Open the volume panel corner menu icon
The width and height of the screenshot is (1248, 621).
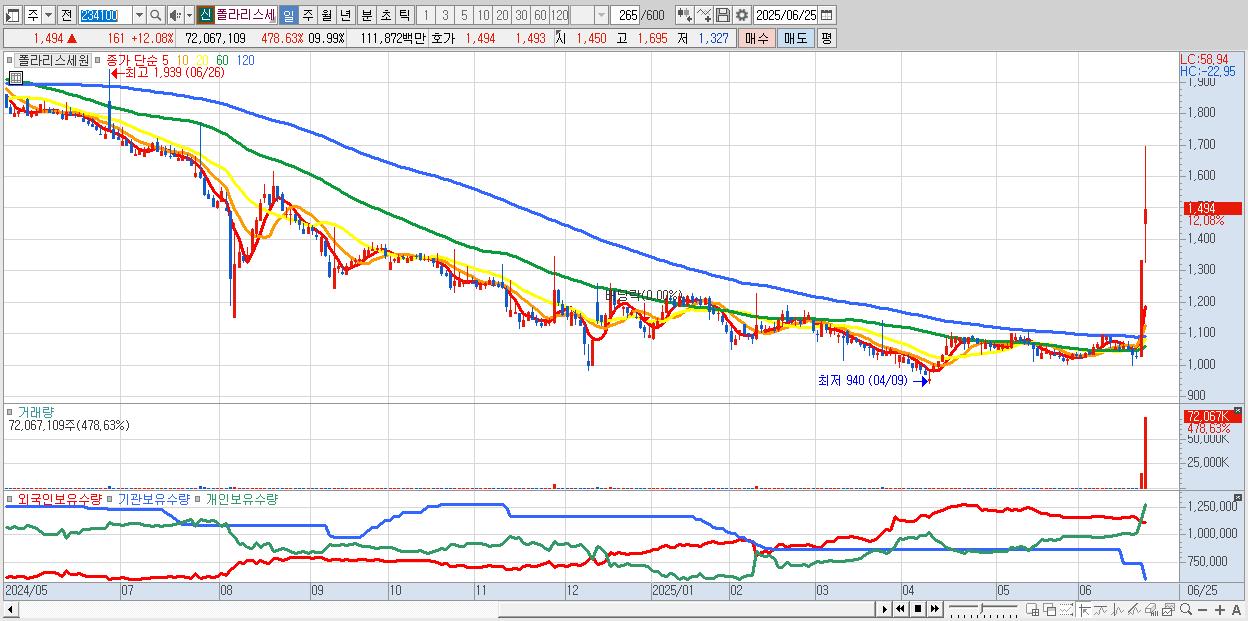(1238, 411)
